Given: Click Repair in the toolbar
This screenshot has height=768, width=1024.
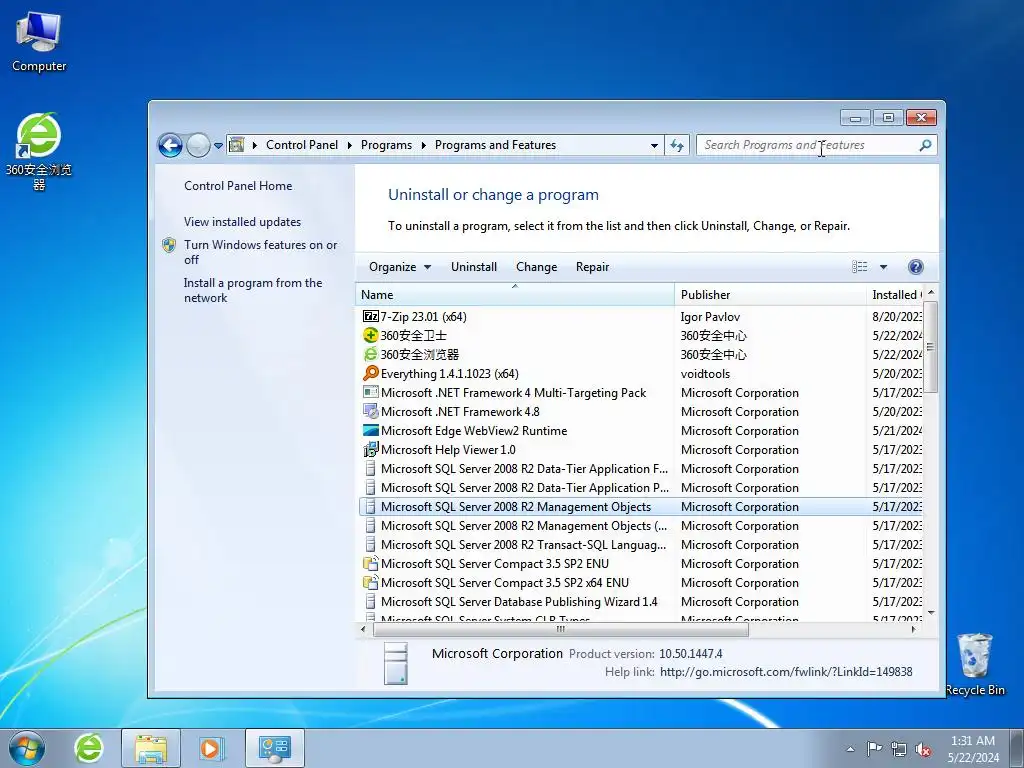Looking at the screenshot, I should pyautogui.click(x=592, y=266).
